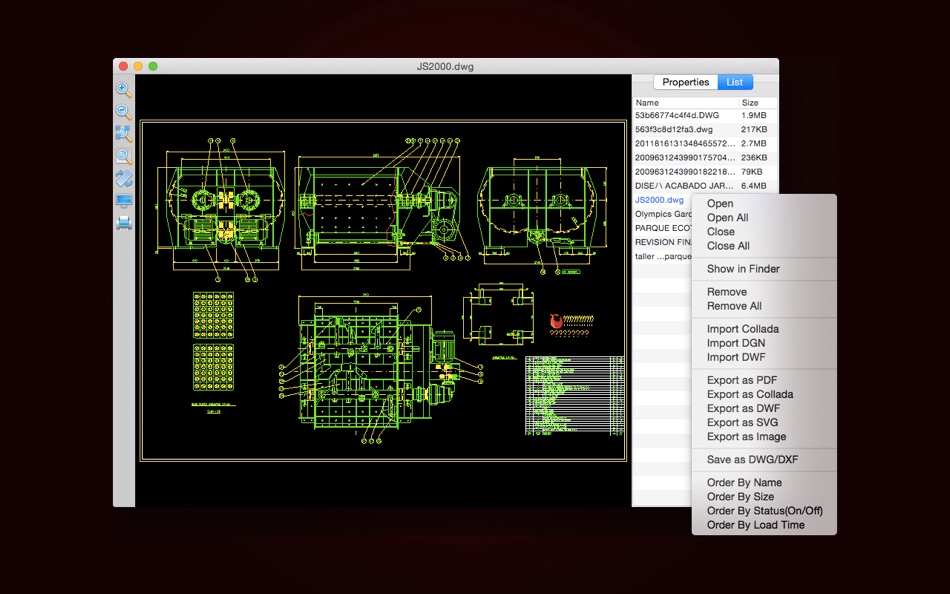Viewport: 950px width, 594px height.
Task: Select 563f3c8d12fa3.dwg in file list
Action: pos(674,129)
